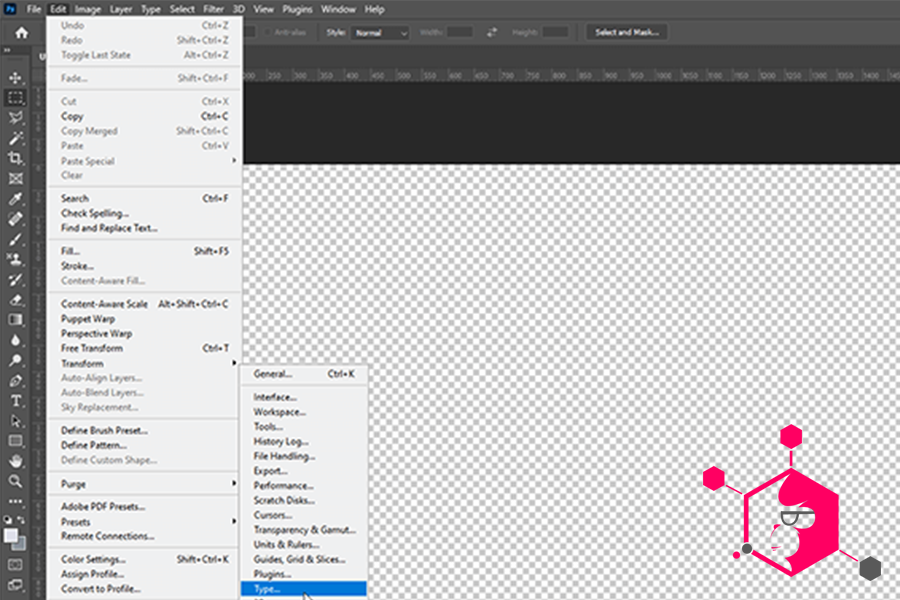
Task: Expand the Transform submenu arrow
Action: (234, 363)
